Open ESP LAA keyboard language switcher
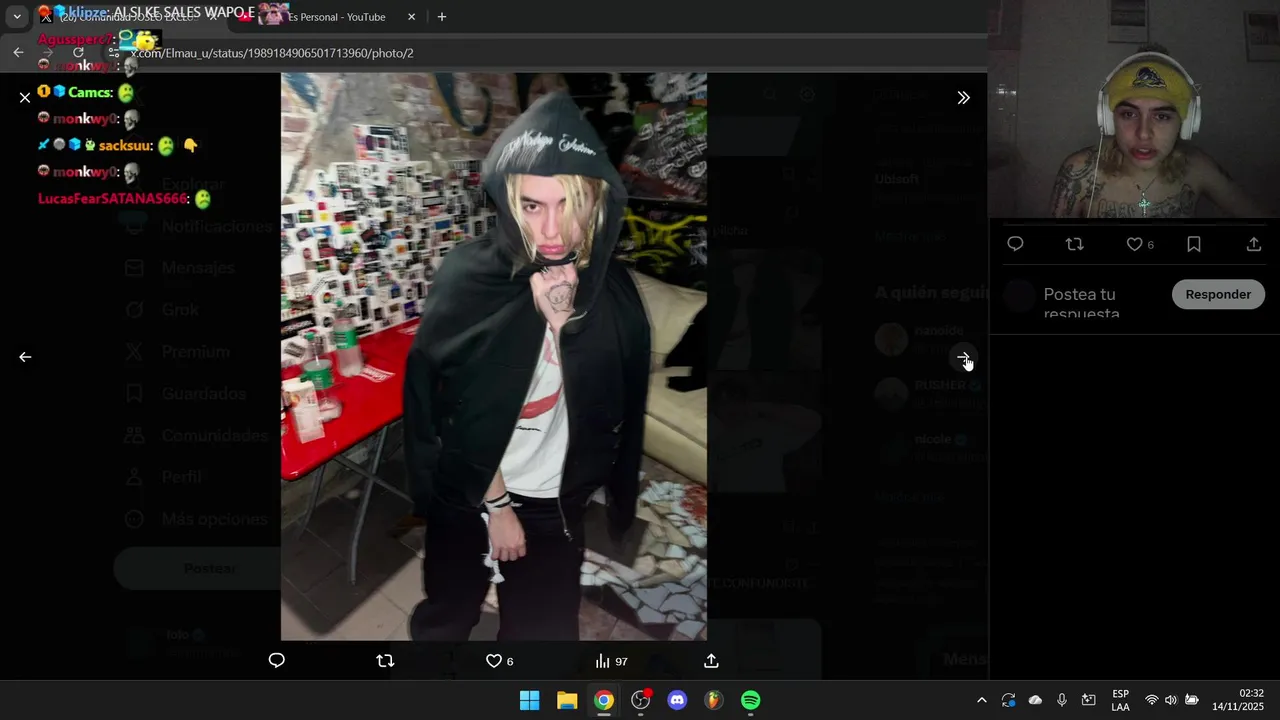This screenshot has width=1280, height=720. (1121, 700)
